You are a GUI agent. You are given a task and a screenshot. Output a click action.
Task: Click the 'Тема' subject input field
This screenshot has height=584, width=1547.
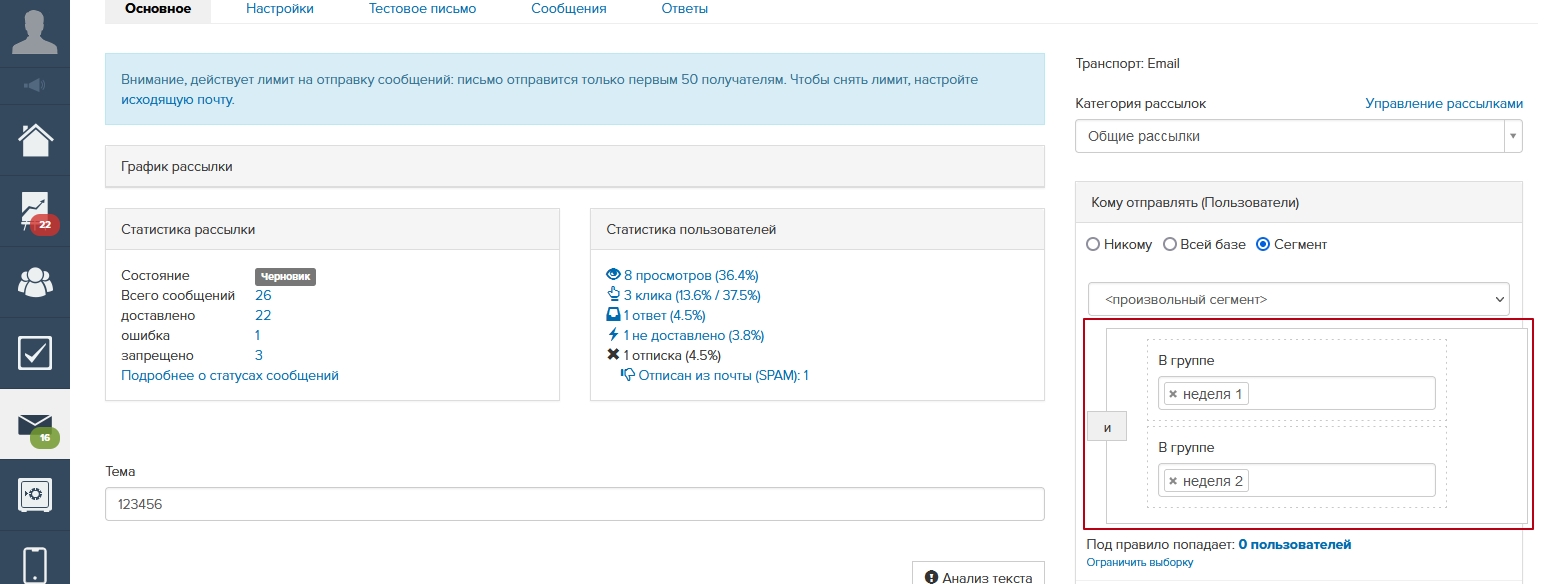click(574, 505)
